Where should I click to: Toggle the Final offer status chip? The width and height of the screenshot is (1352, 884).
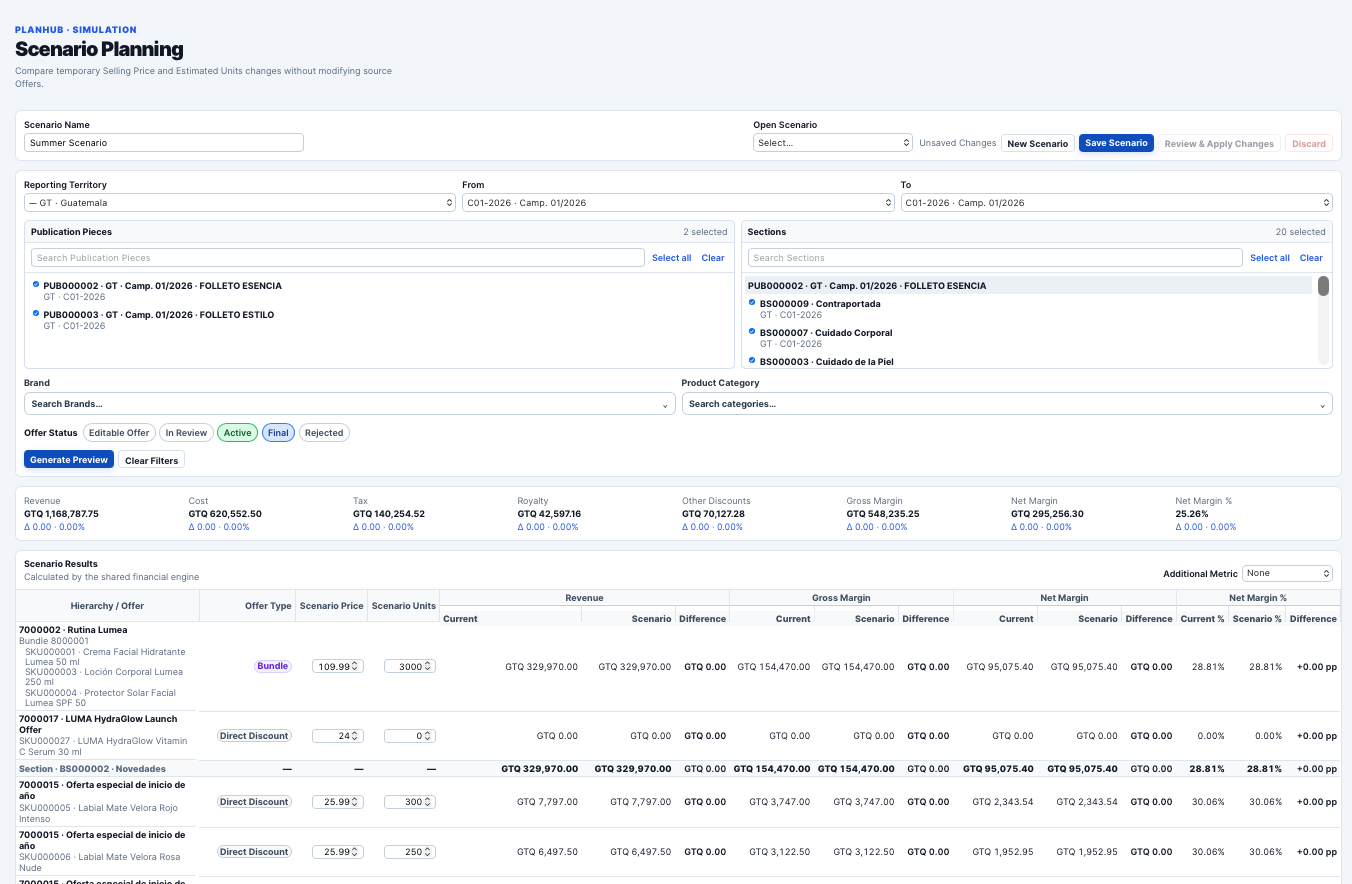coord(278,433)
